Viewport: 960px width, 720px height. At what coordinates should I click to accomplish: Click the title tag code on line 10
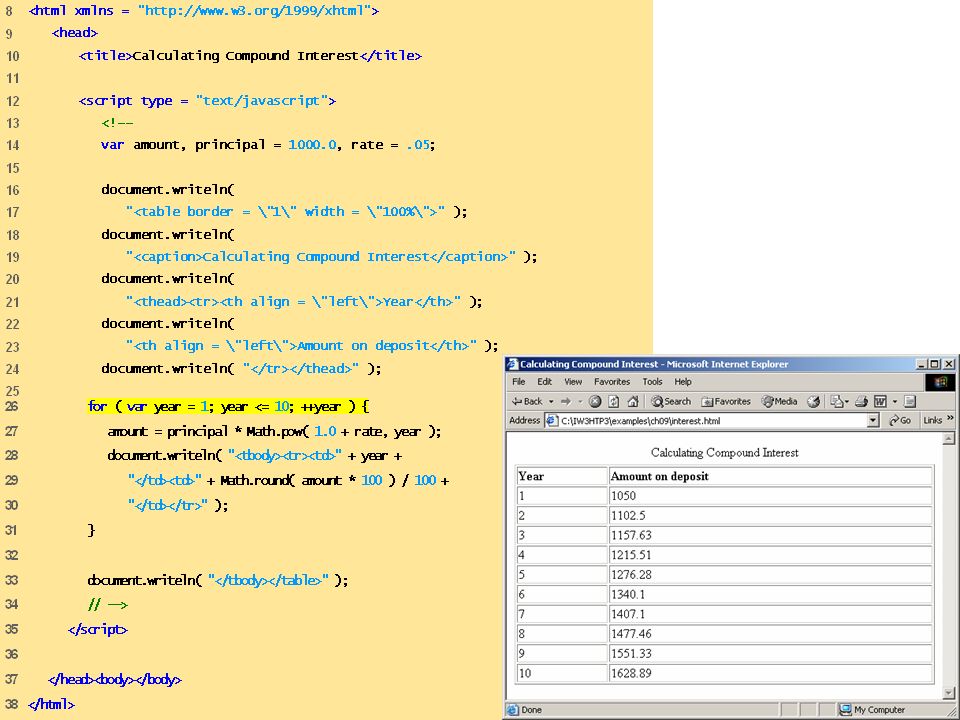[x=250, y=56]
